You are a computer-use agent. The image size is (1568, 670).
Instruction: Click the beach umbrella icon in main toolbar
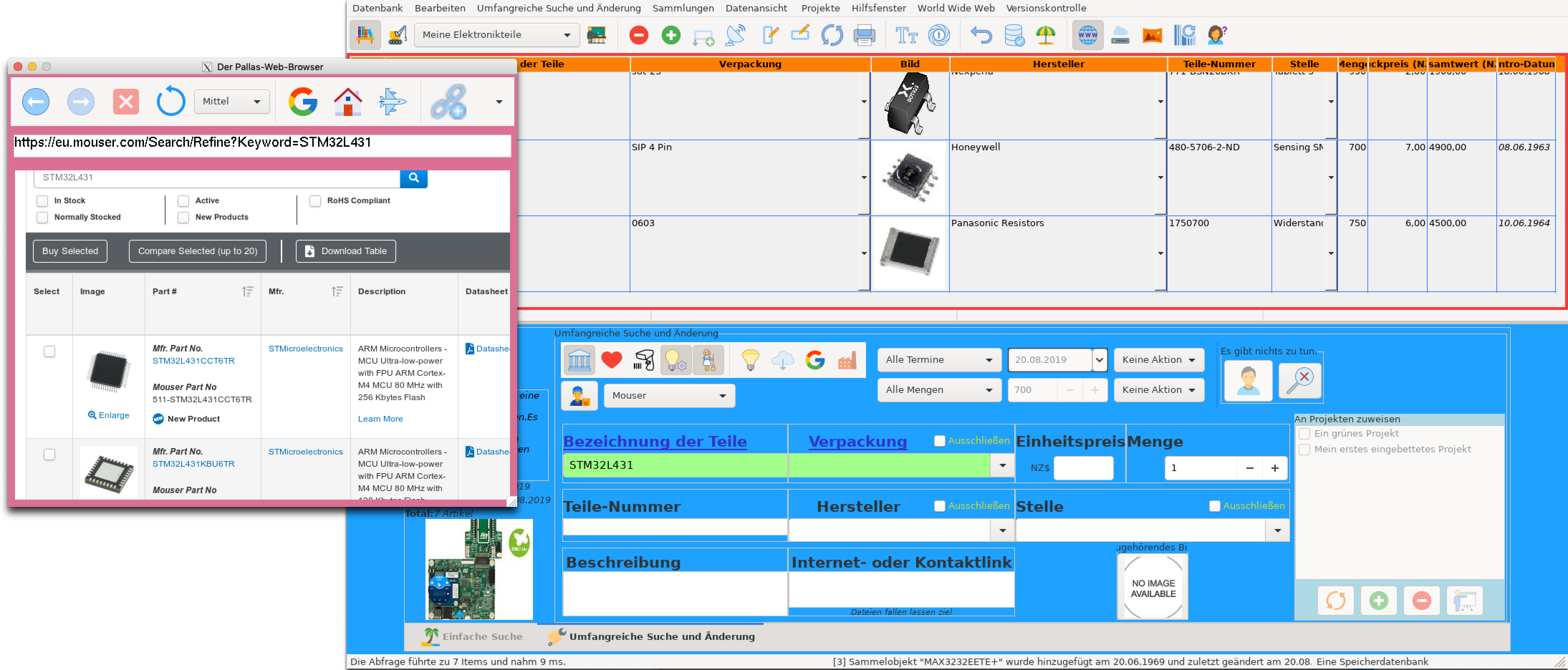coord(1046,35)
